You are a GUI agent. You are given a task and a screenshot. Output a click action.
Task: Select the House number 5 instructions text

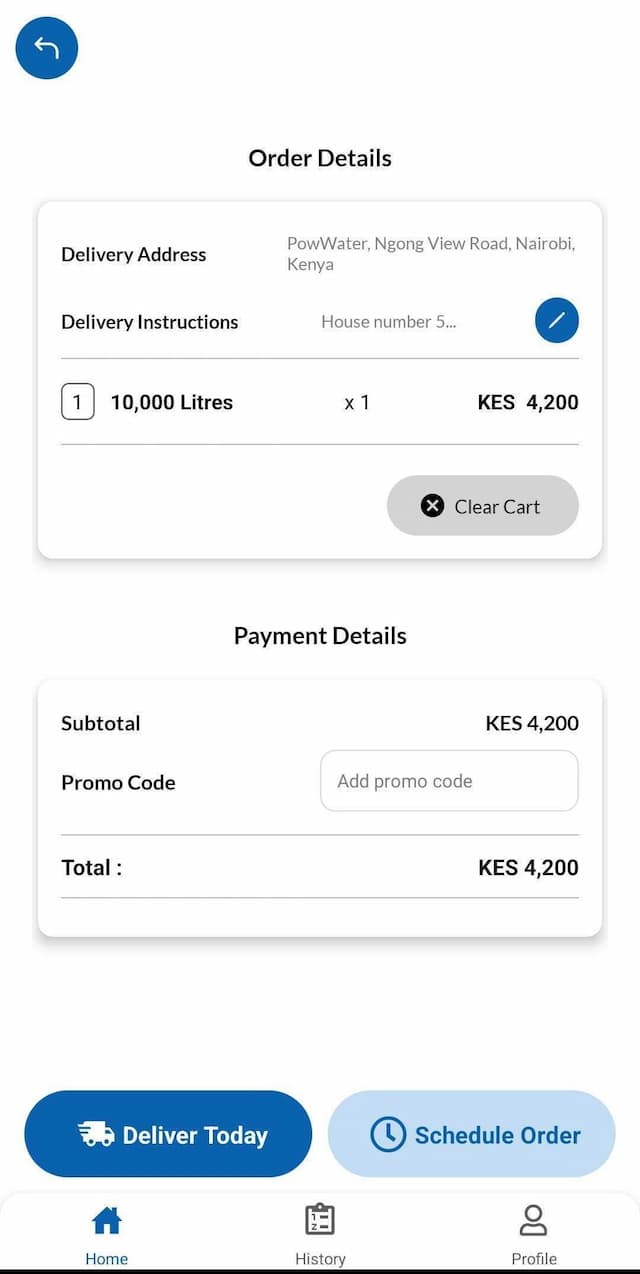[x=388, y=322]
